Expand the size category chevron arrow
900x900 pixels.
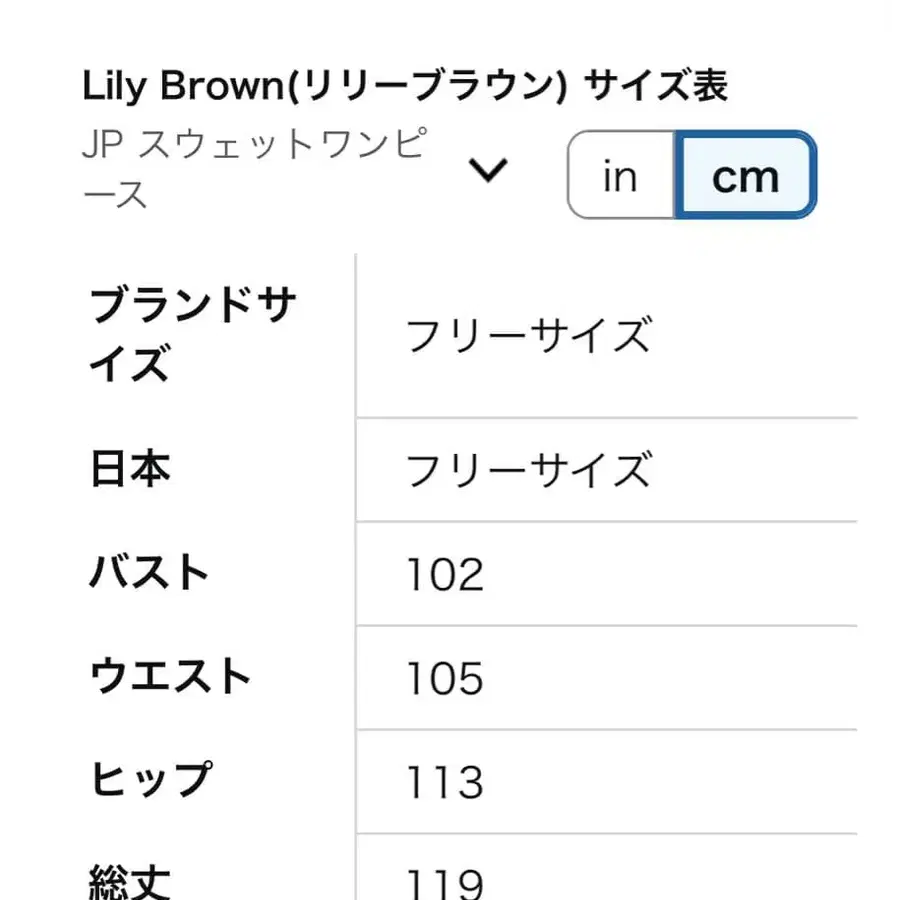489,171
